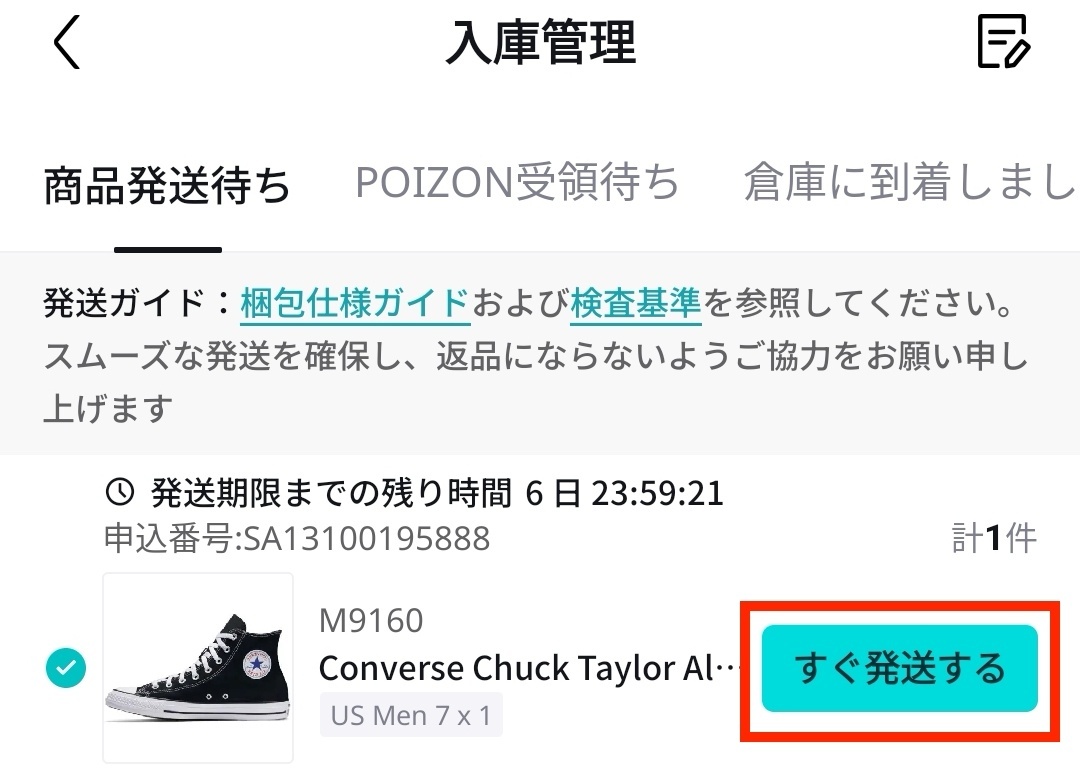Tap the shipping countdown timer text
Viewport: 1080px width, 774px height.
point(435,492)
